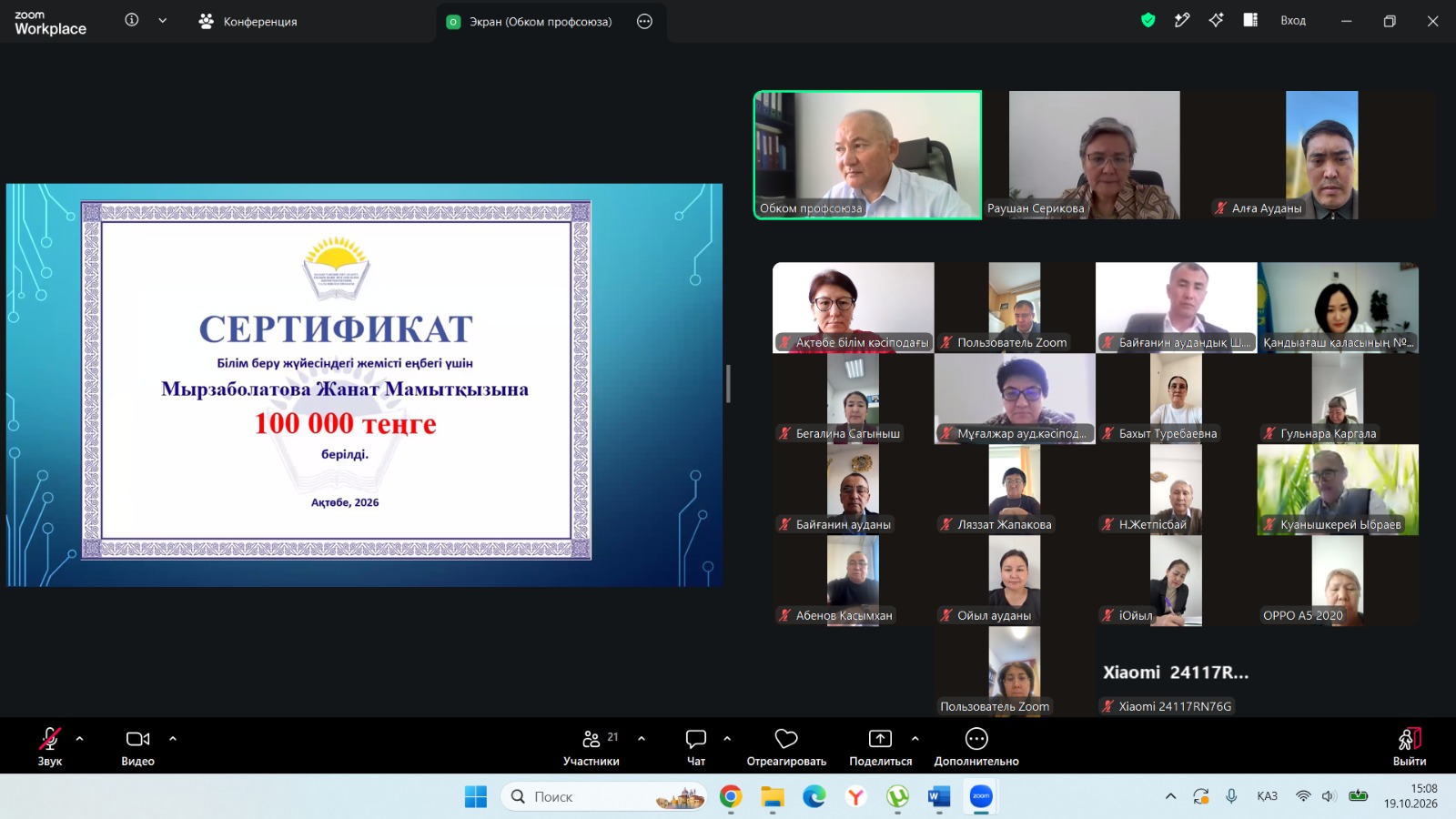This screenshot has height=819, width=1456.
Task: Open the meeting information icon
Action: pos(132,20)
